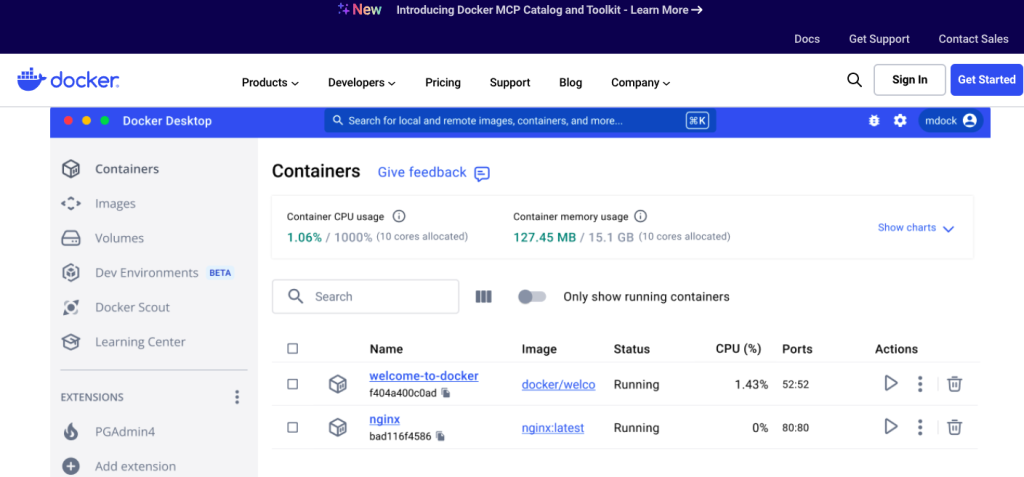Start the welcome-to-docker container play icon
Viewport: 1024px width, 477px height.
click(x=891, y=384)
